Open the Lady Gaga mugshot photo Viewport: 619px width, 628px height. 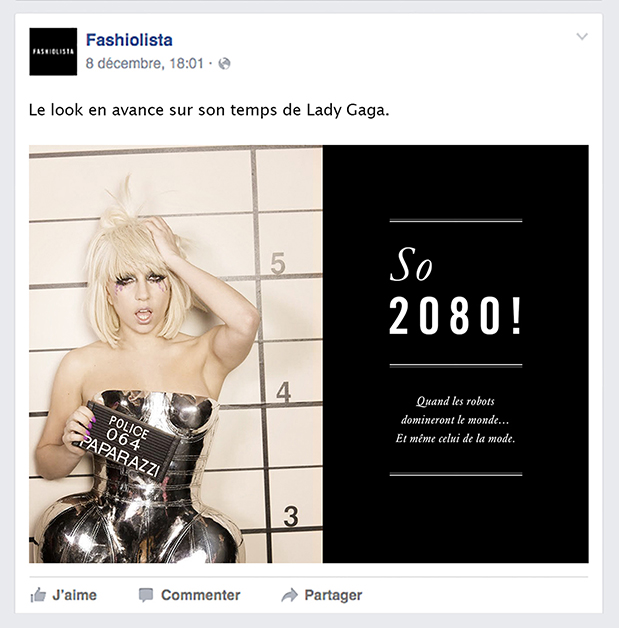coord(176,354)
